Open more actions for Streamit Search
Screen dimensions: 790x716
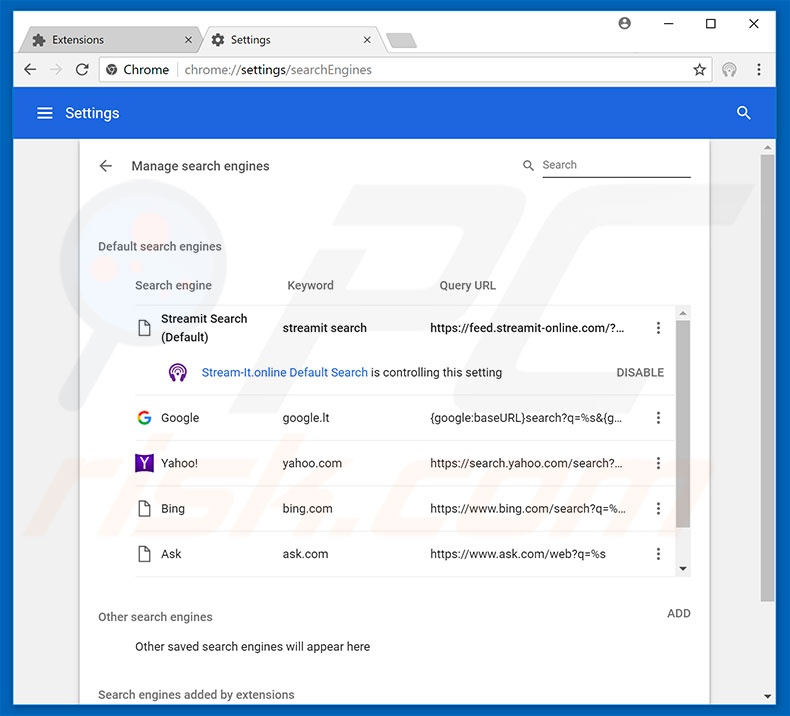[658, 328]
